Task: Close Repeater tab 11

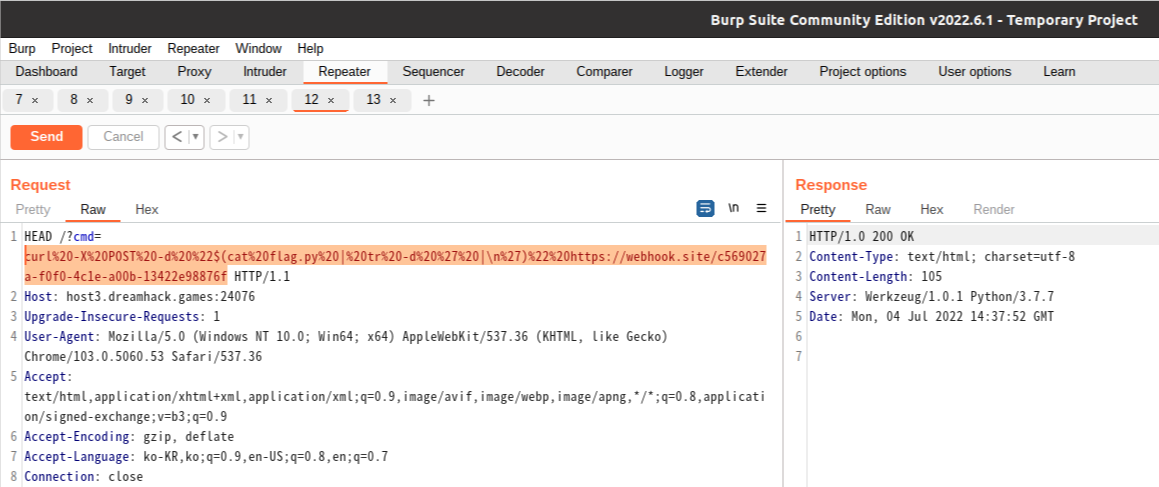Action: pyautogui.click(x=268, y=100)
